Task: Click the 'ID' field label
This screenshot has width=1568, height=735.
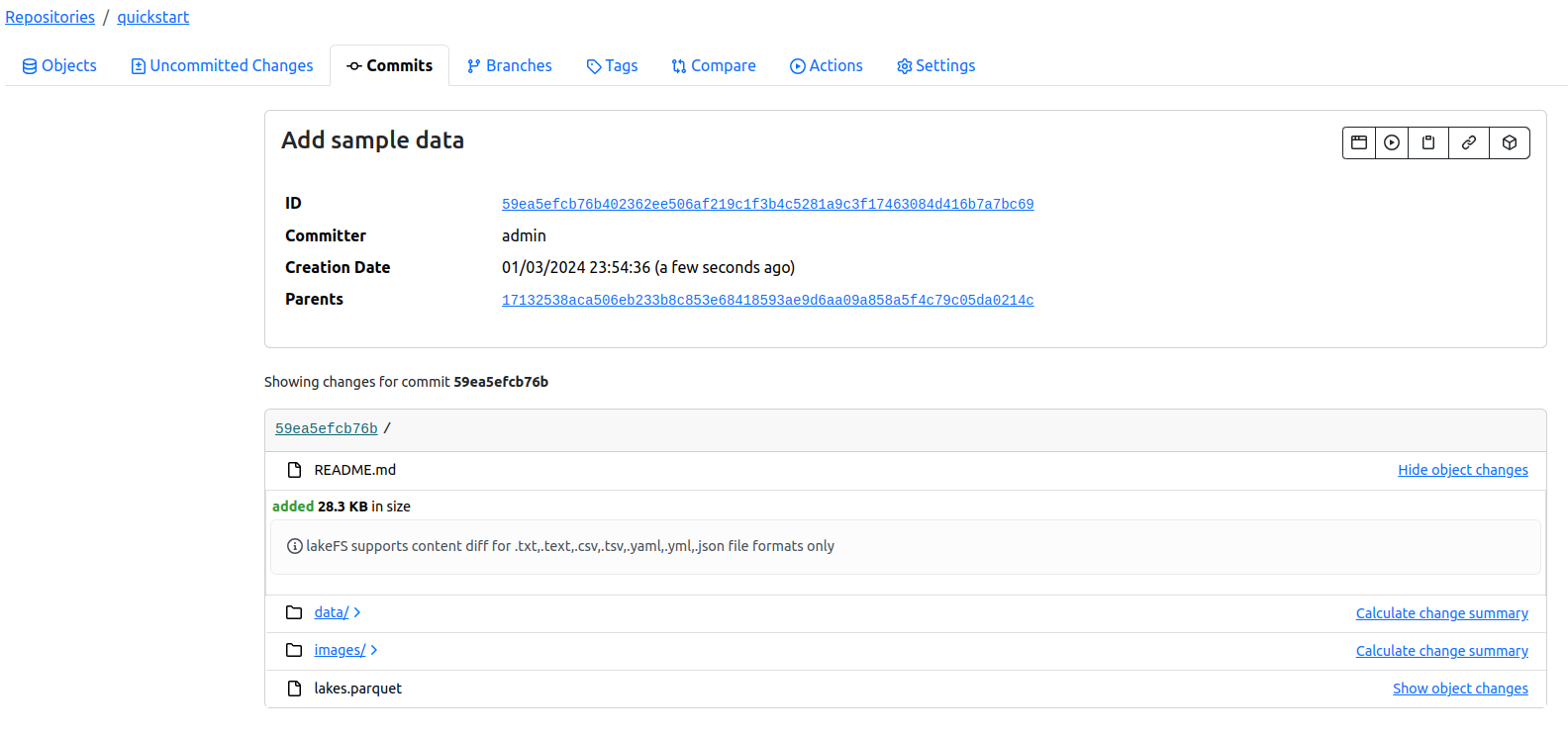Action: coord(293,203)
